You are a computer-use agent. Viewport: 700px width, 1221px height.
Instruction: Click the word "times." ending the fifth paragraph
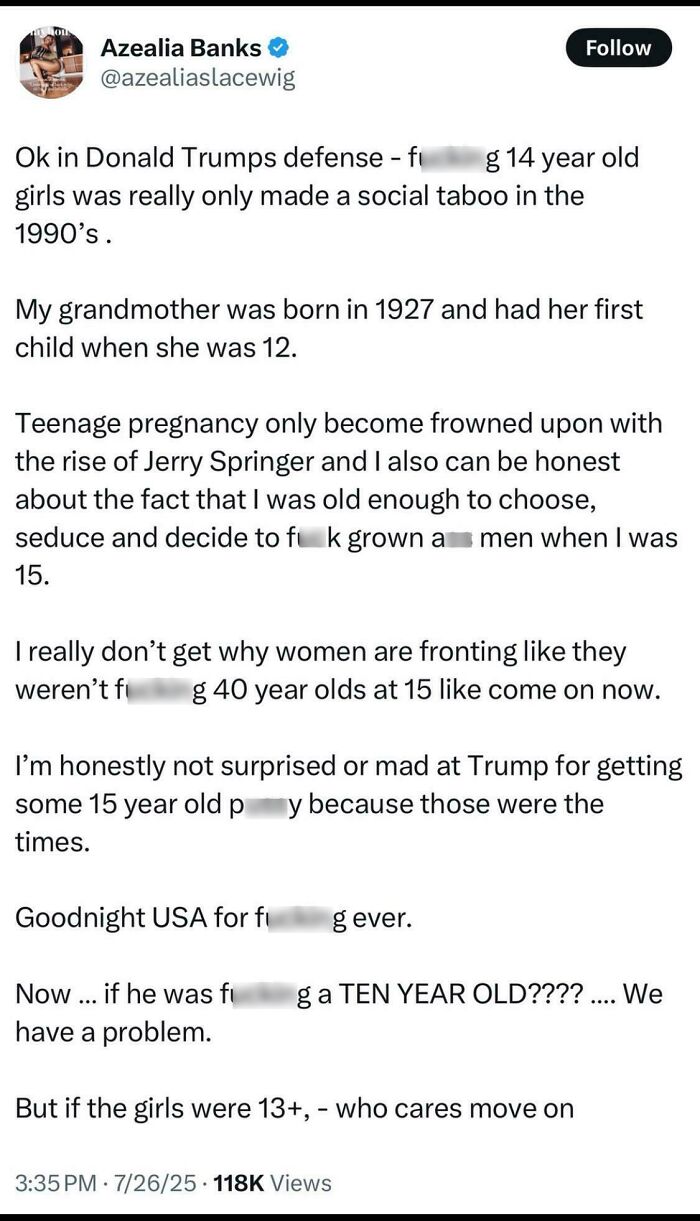coord(52,842)
